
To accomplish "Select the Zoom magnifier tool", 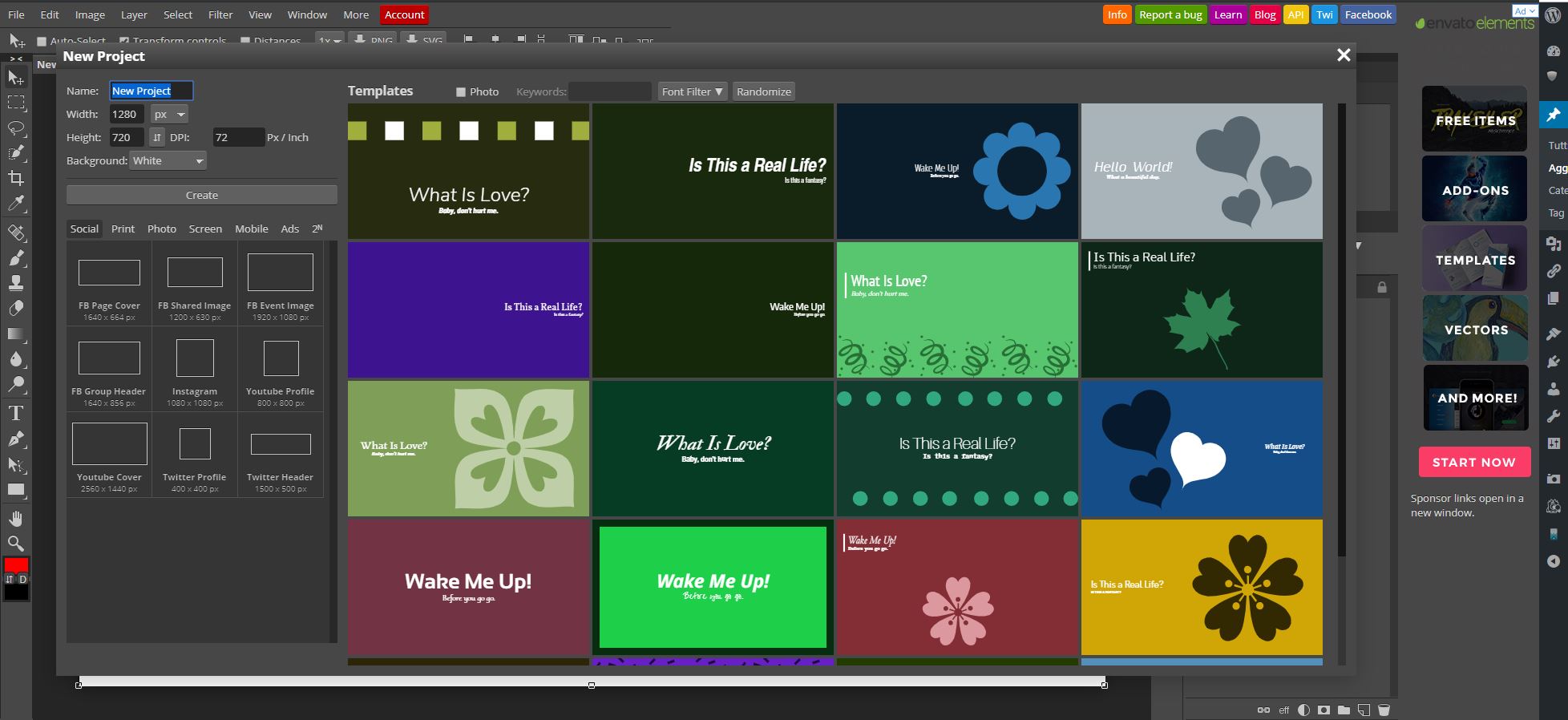I will point(16,543).
